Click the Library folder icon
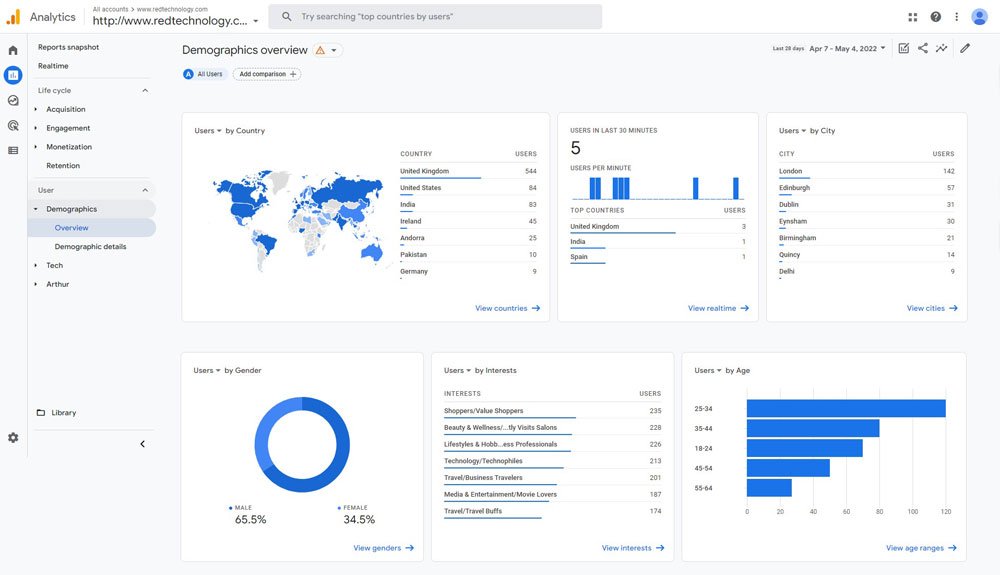Viewport: 1000px width, 575px height. coord(41,412)
